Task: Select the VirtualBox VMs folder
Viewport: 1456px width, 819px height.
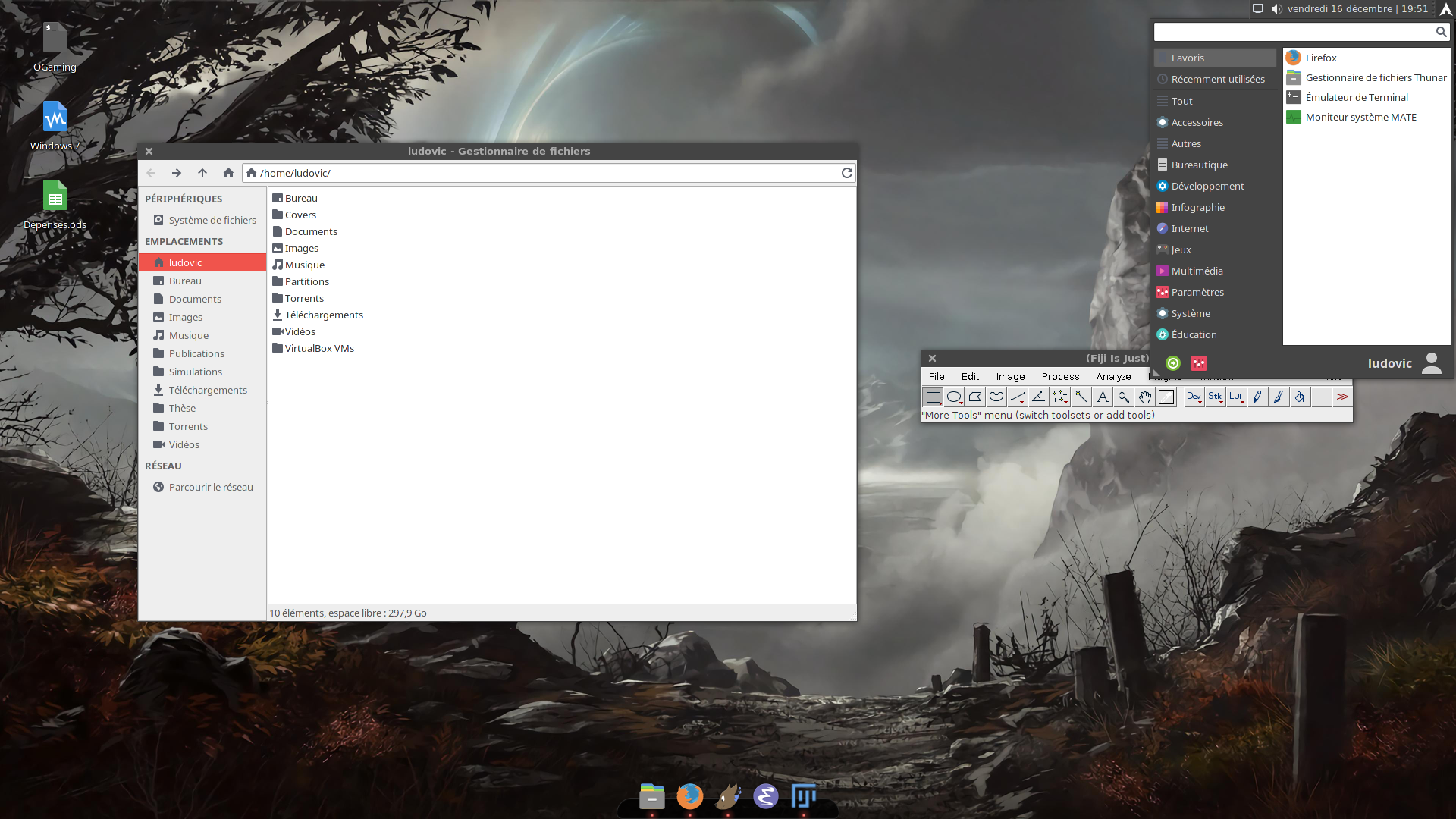Action: tap(313, 348)
